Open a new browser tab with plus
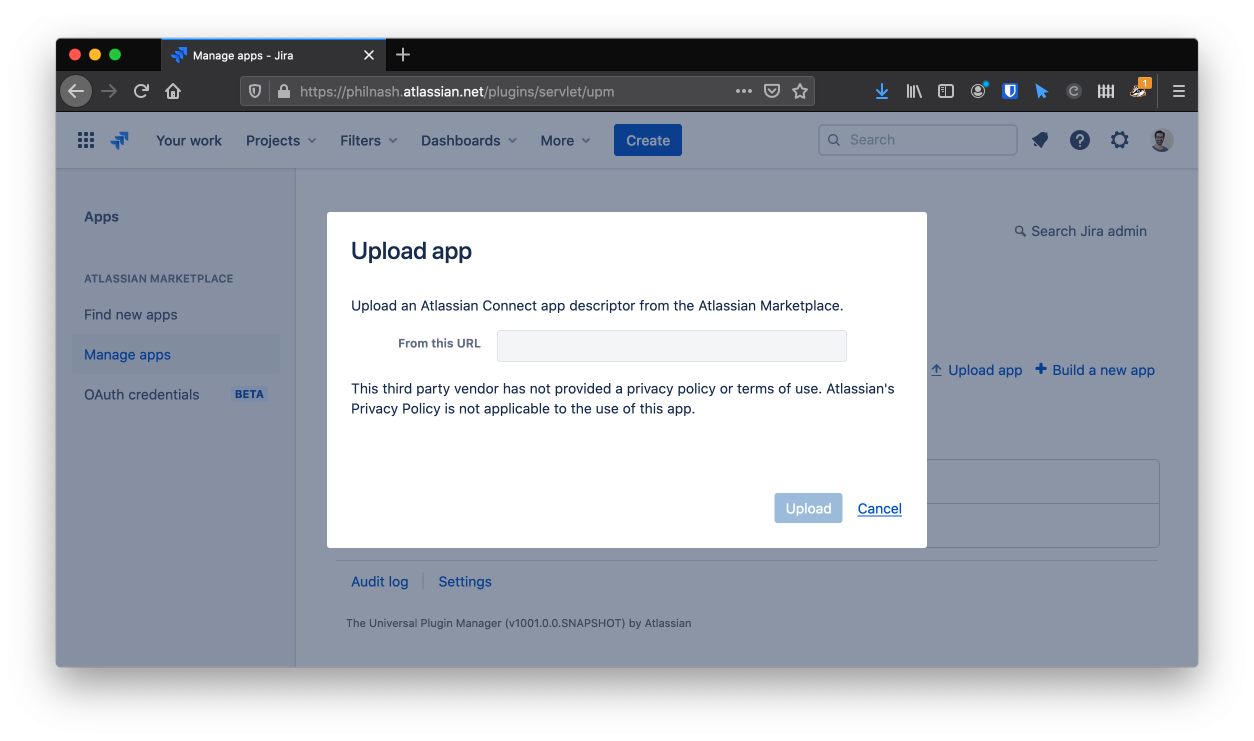 (403, 55)
